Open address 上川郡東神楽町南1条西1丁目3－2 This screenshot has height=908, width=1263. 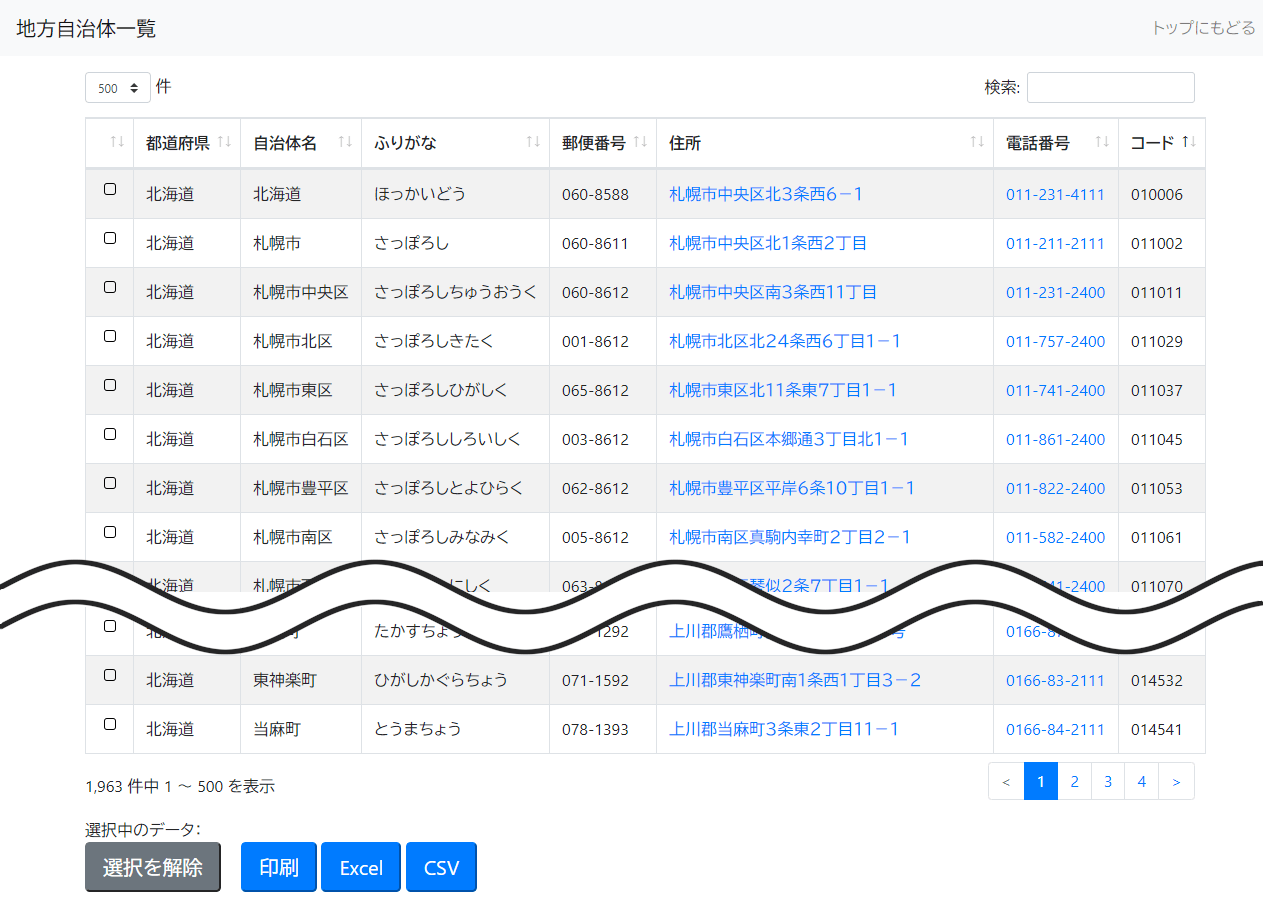tap(795, 680)
